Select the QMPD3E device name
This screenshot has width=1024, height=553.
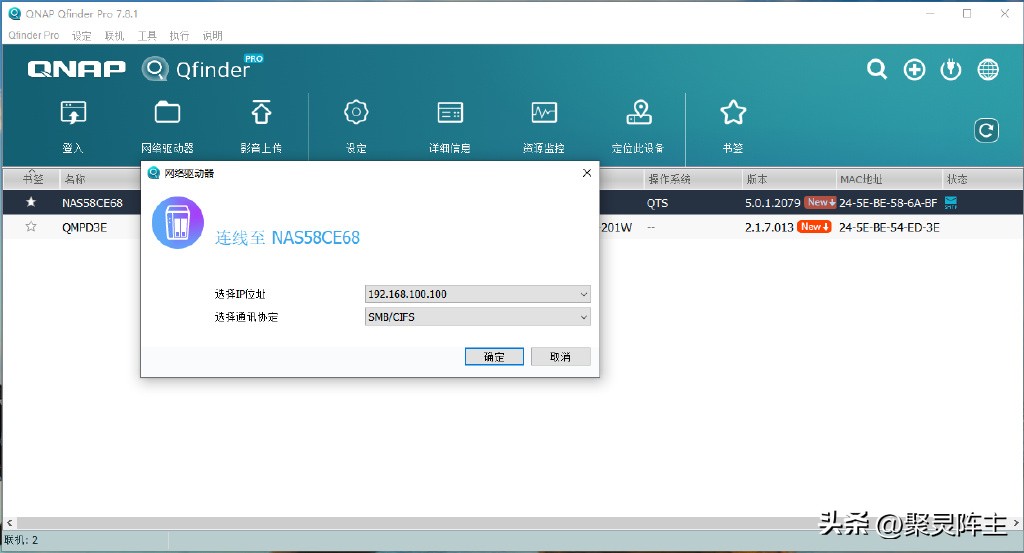click(84, 227)
